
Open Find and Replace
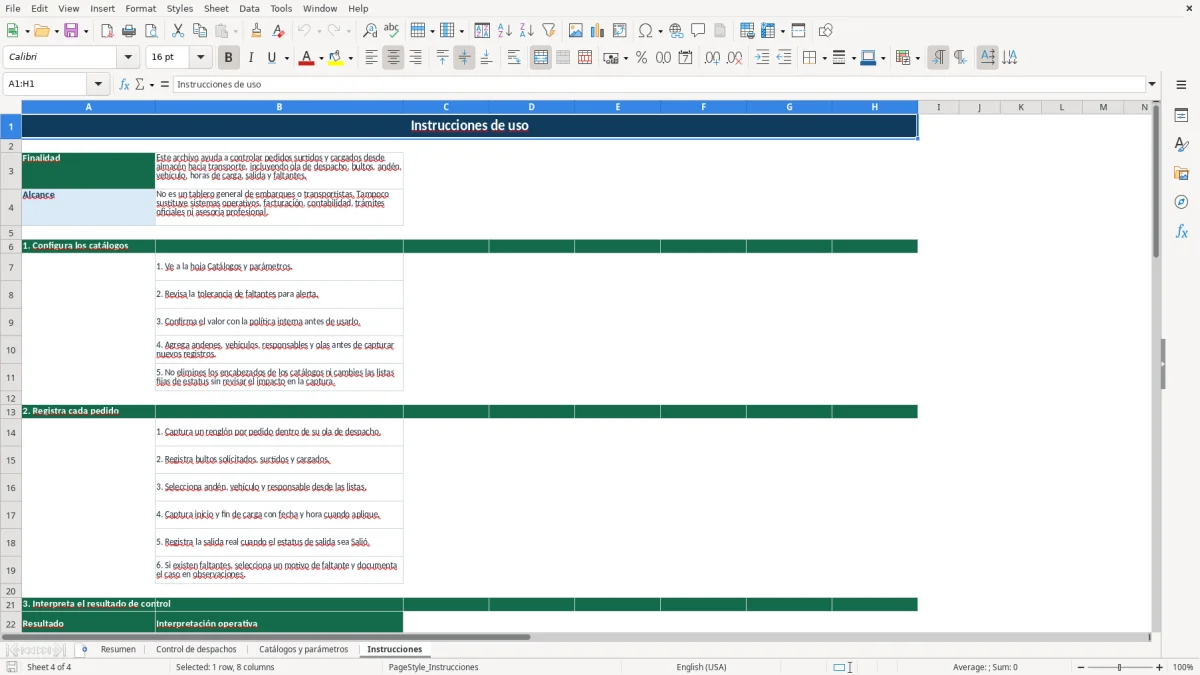click(x=369, y=30)
